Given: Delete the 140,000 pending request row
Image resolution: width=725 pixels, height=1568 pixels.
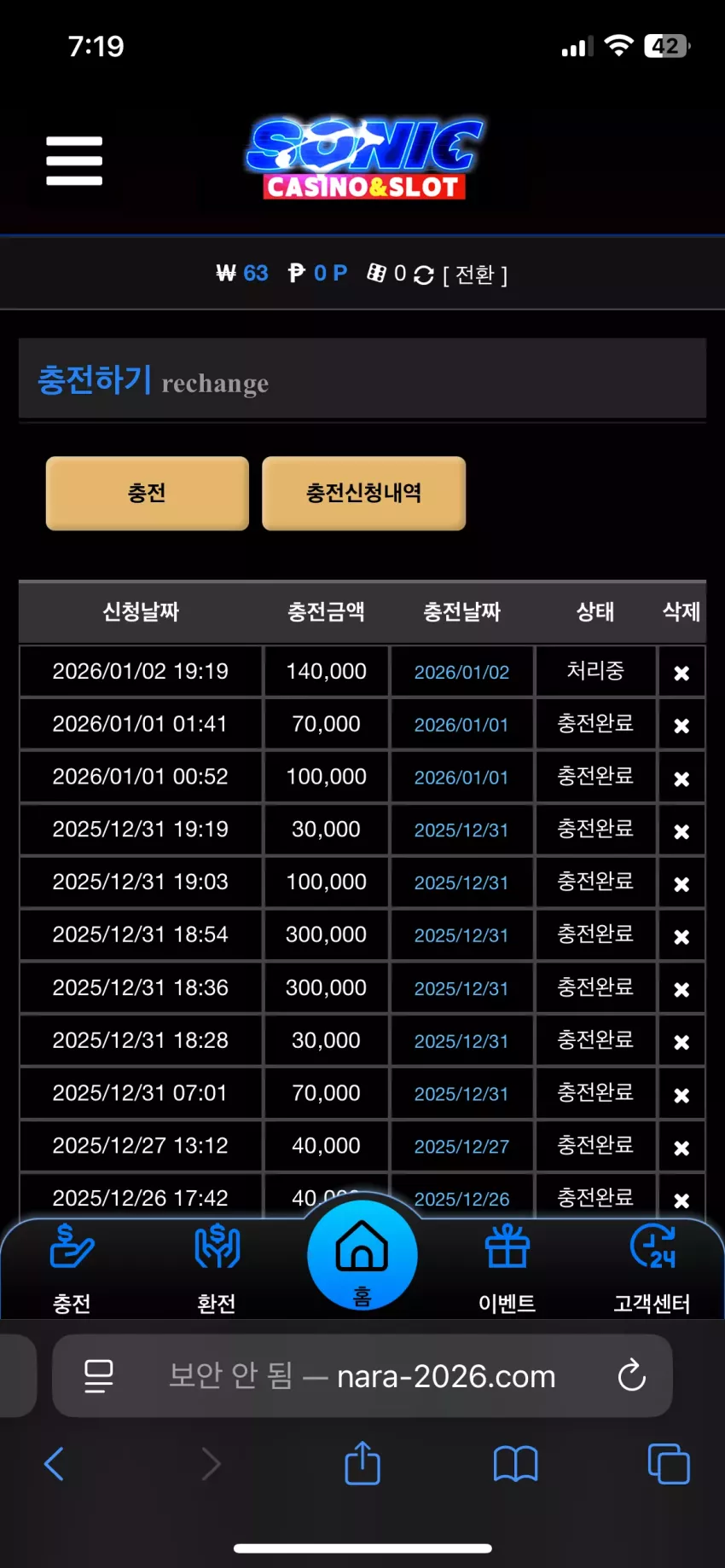Looking at the screenshot, I should point(681,673).
